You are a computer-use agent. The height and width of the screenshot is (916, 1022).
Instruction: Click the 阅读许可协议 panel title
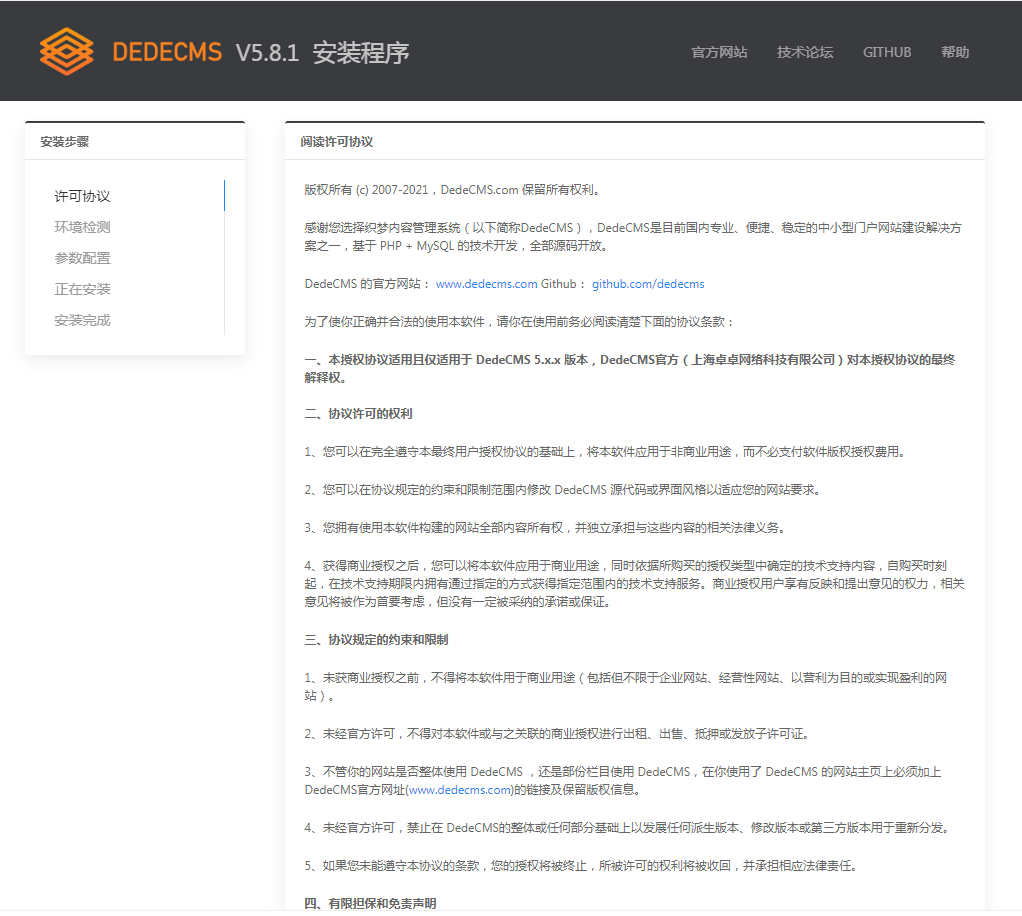(337, 142)
